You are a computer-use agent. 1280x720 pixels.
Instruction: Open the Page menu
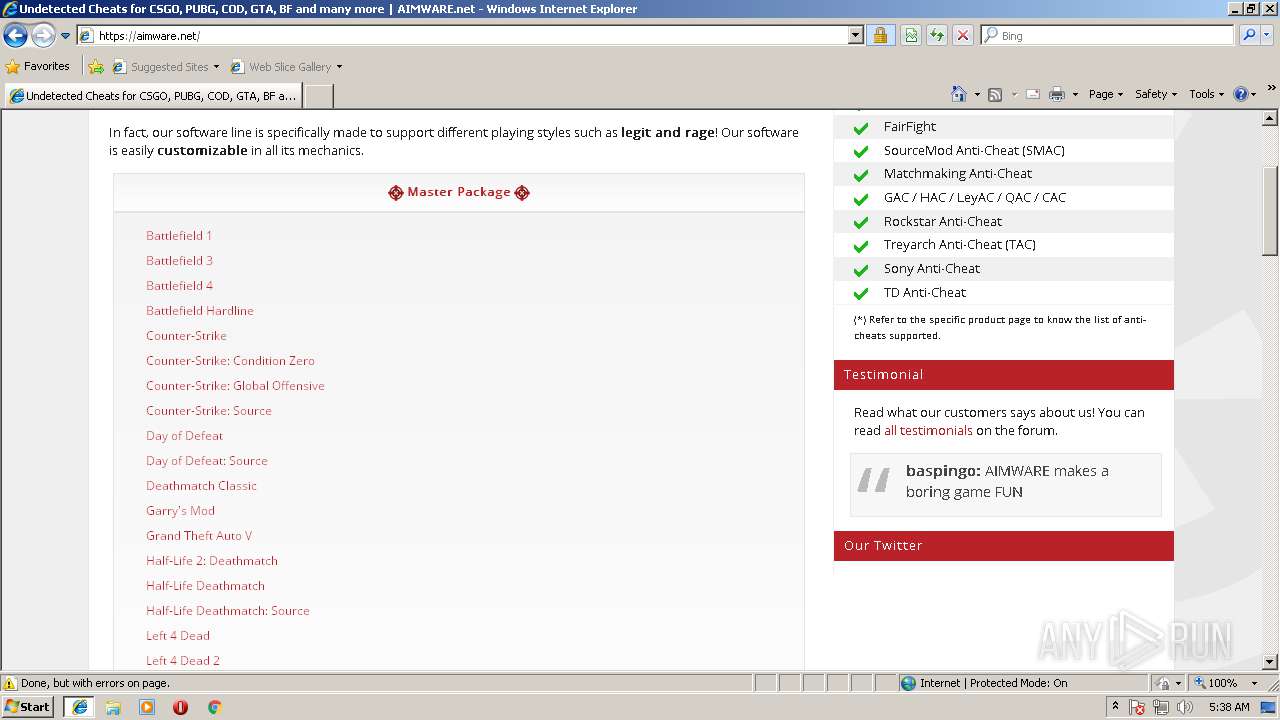pos(1106,94)
